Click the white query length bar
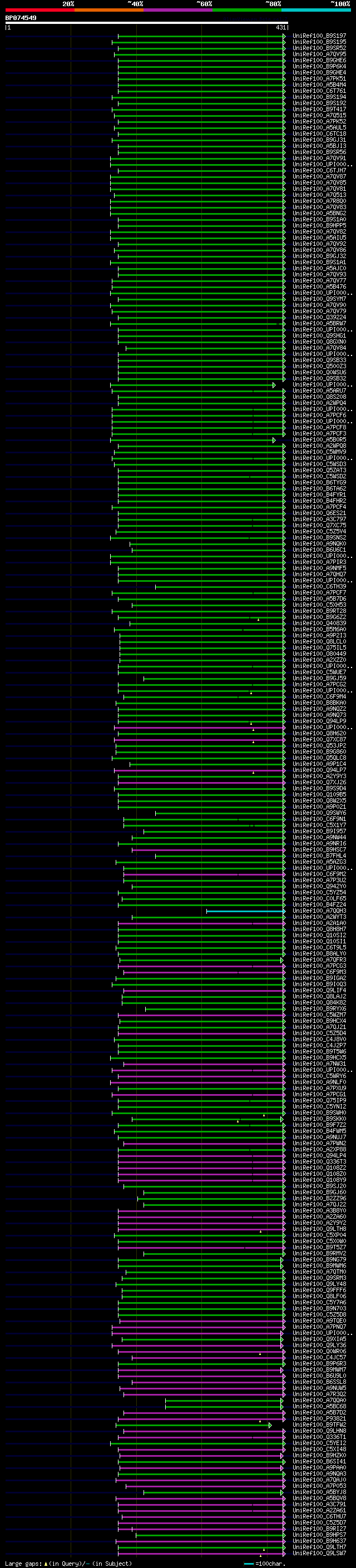Screen dimensions: 356x1568 pyautogui.click(x=147, y=23)
